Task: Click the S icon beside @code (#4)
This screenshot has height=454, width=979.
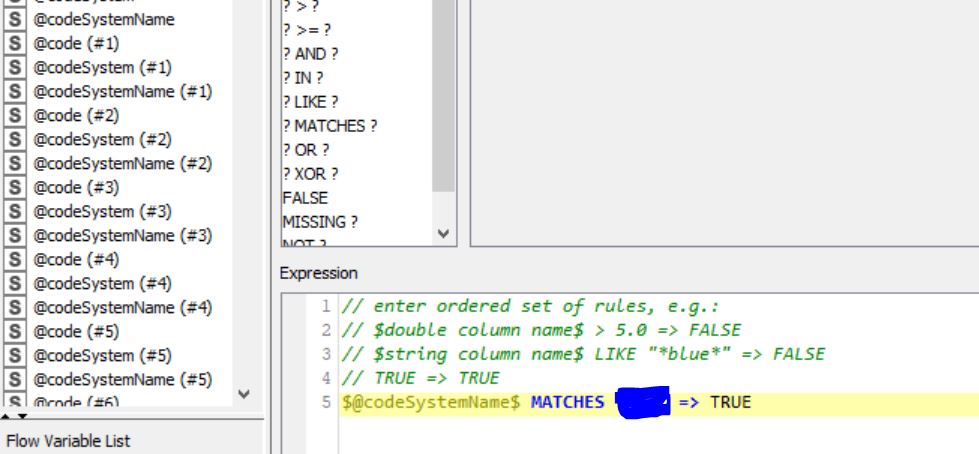Action: coord(15,259)
